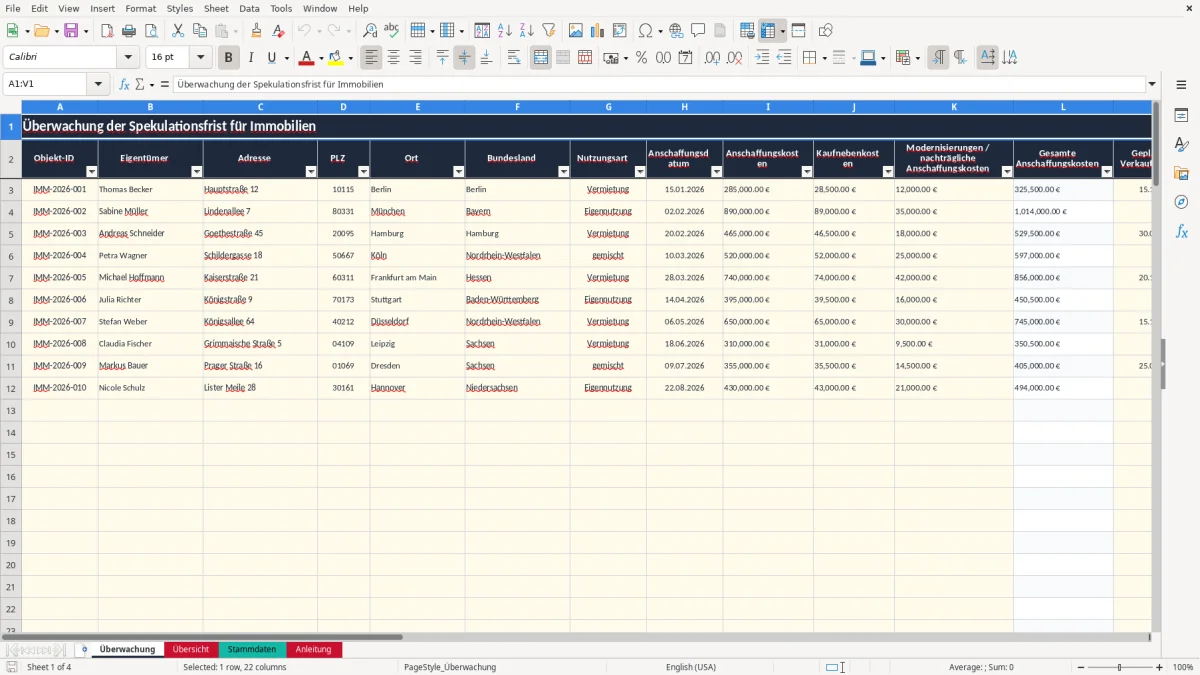Open the Calibri font name dropdown
Image resolution: width=1200 pixels, height=675 pixels.
click(x=128, y=58)
